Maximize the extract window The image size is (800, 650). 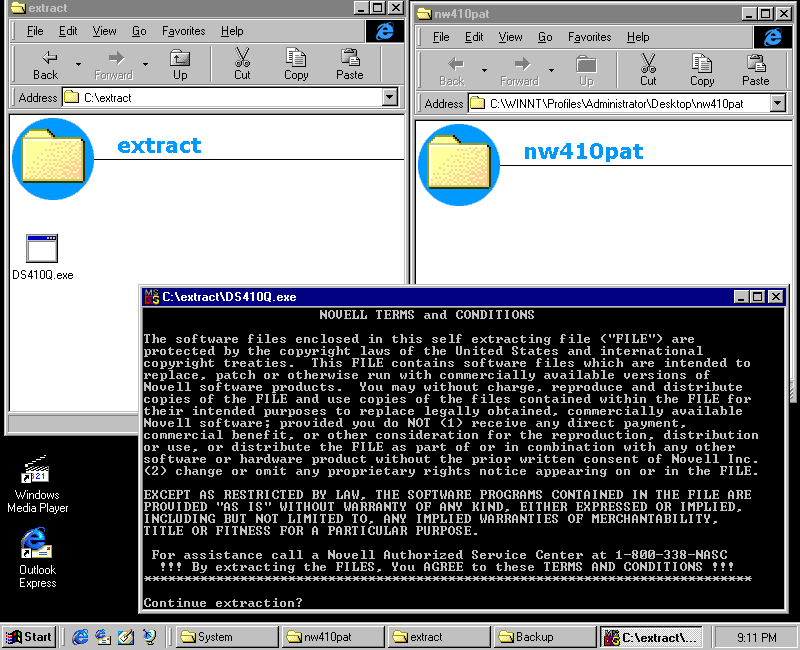point(378,8)
